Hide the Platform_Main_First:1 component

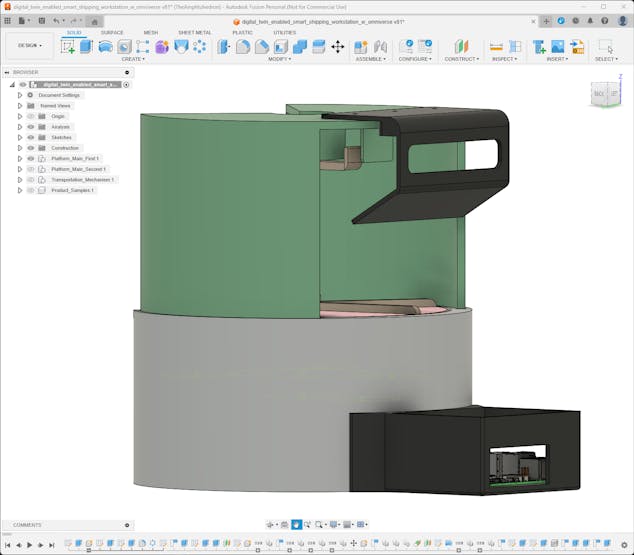[30, 158]
